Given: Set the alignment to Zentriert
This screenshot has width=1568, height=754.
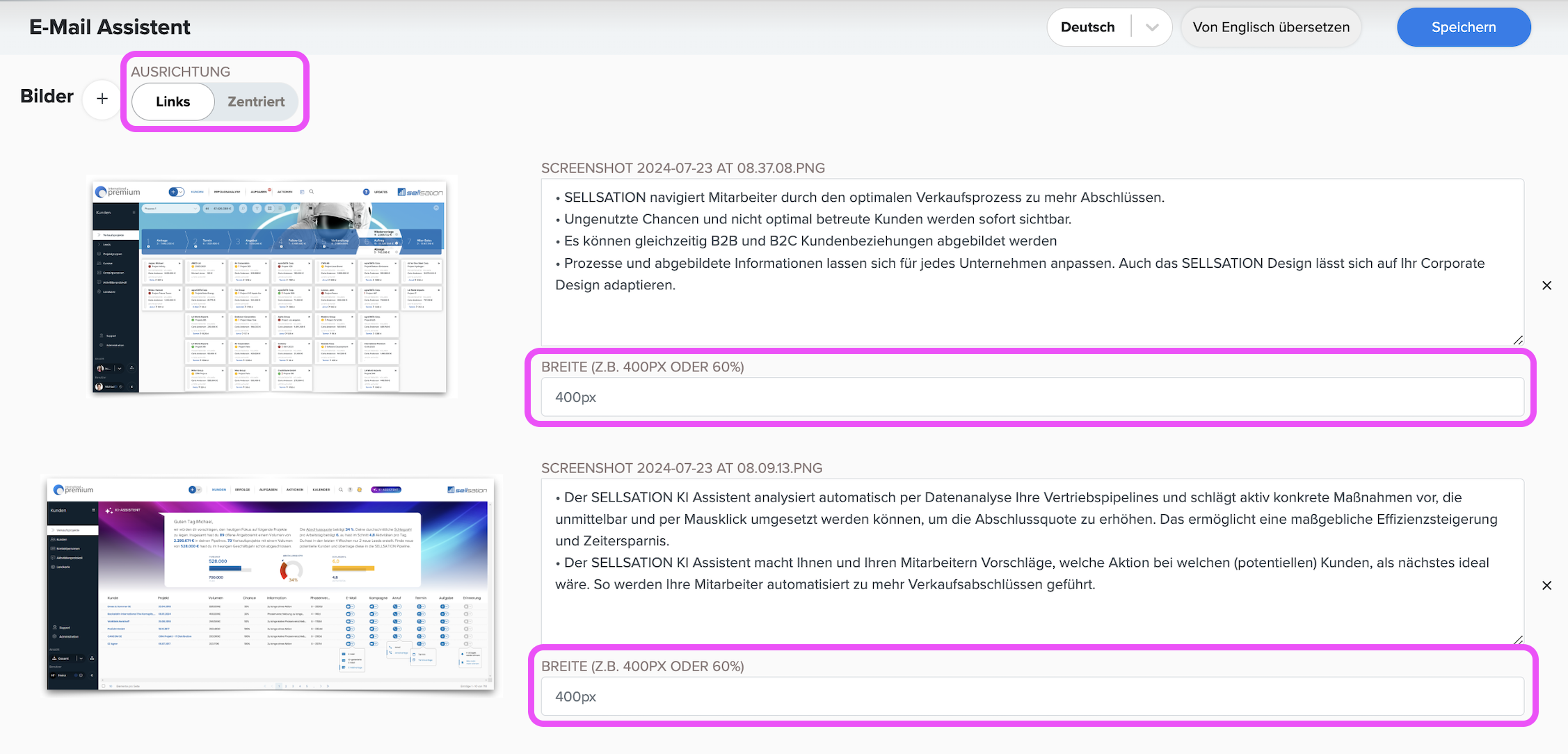Looking at the screenshot, I should coord(256,102).
